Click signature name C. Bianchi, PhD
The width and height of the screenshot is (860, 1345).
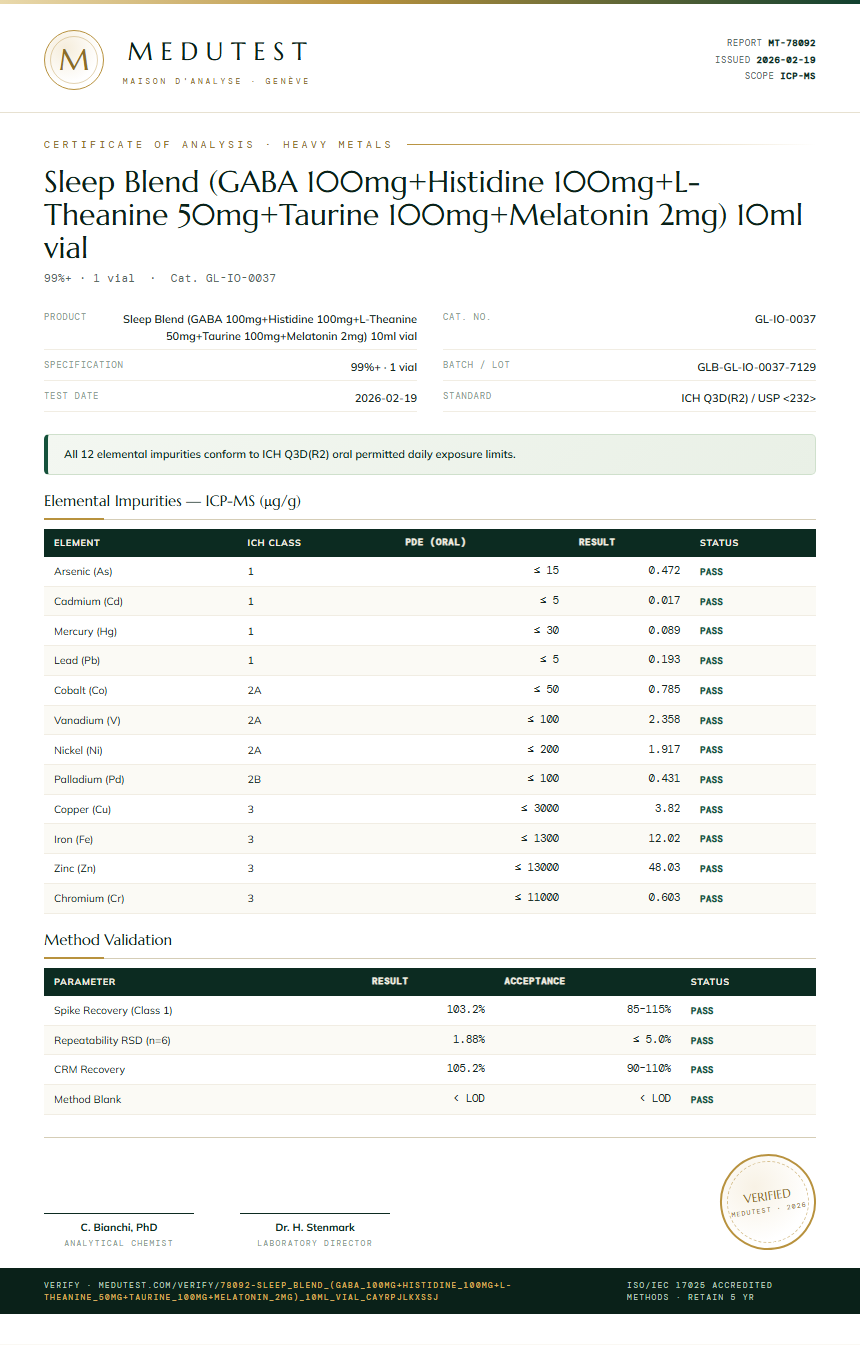pos(119,1227)
